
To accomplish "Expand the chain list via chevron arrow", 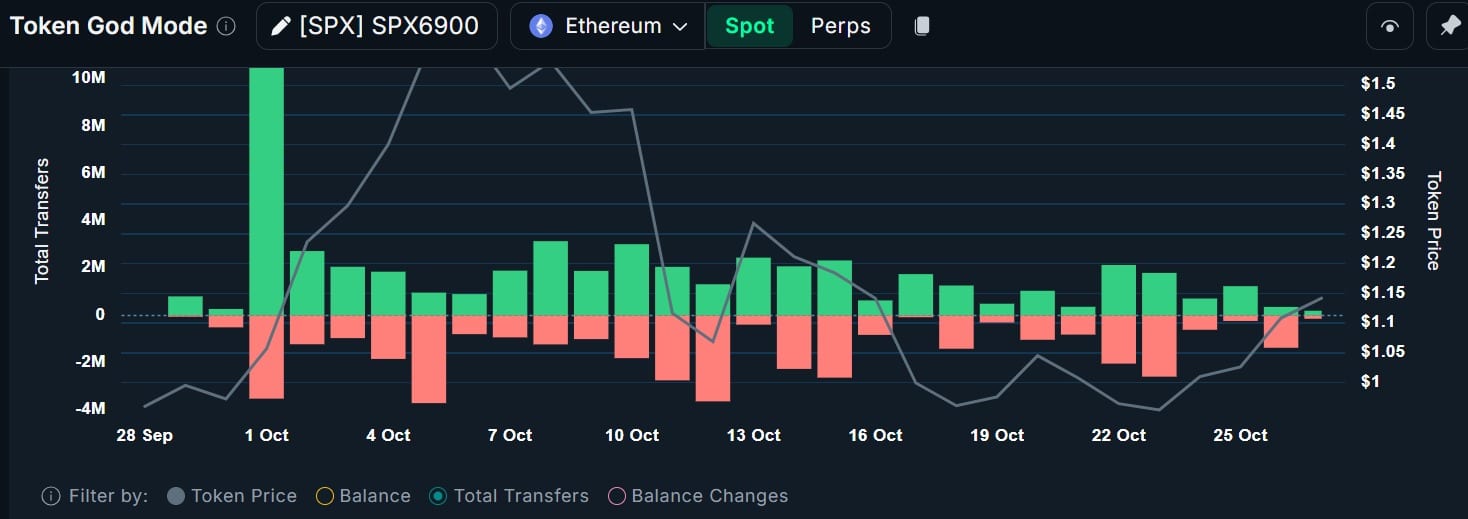I will [x=680, y=27].
